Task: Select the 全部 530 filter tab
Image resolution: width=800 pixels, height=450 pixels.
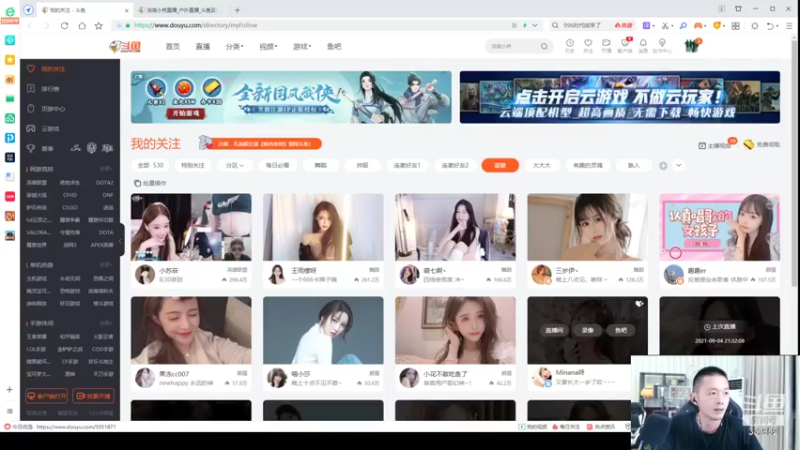Action: 151,165
